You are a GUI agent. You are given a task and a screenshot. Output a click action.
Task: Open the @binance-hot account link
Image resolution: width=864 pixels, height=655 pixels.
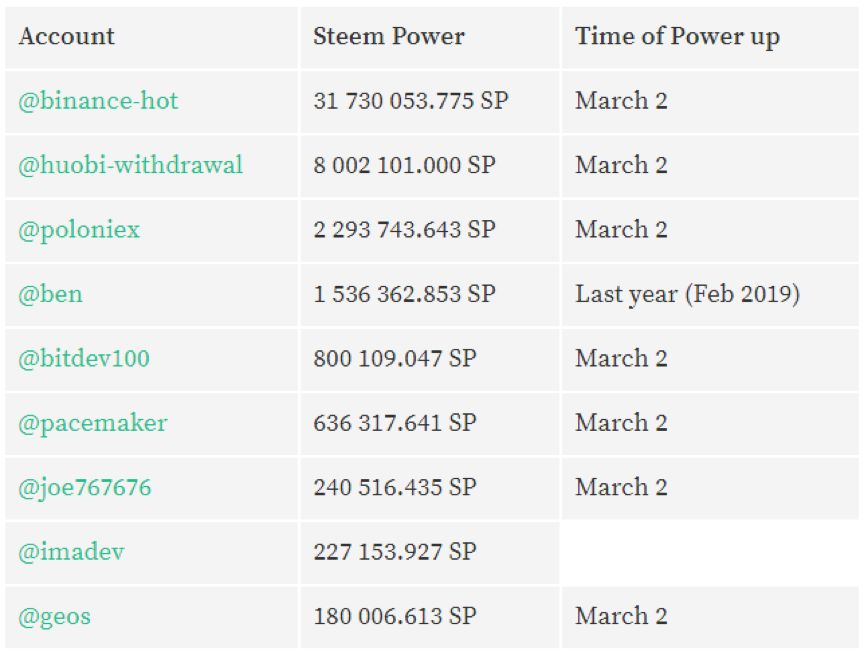(x=98, y=101)
